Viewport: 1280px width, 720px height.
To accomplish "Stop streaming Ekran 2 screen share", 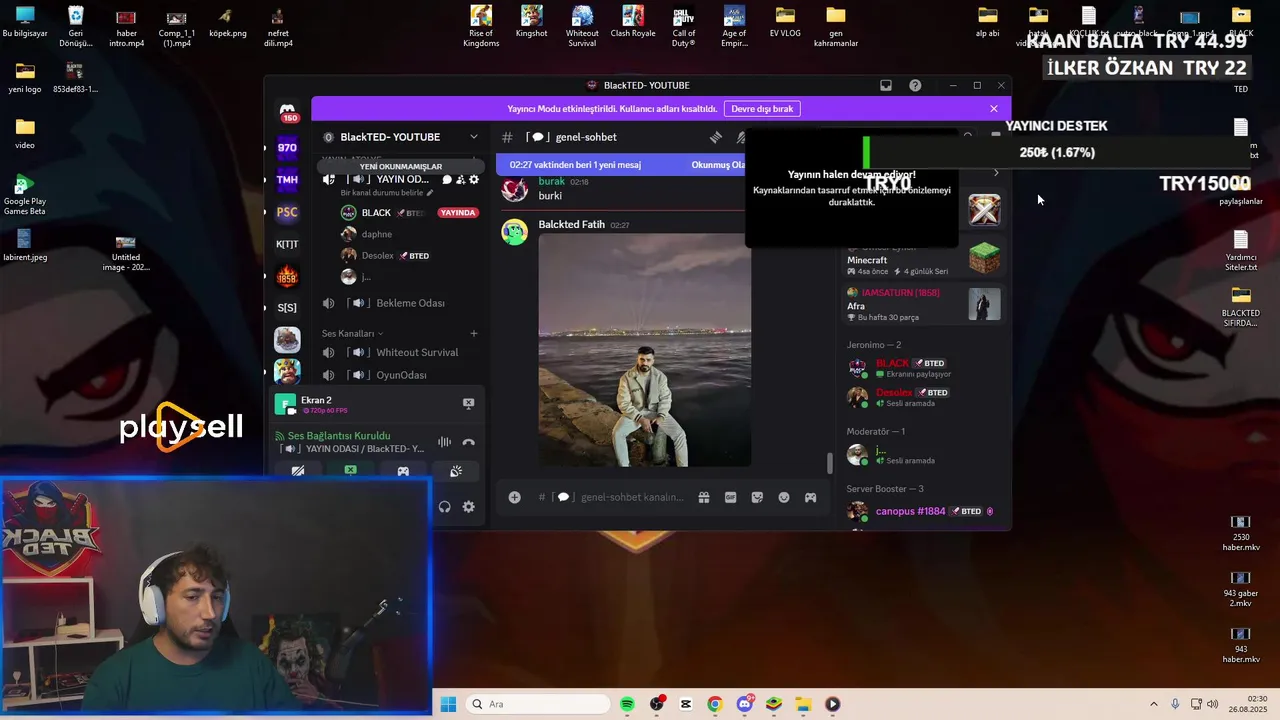I will pos(468,403).
